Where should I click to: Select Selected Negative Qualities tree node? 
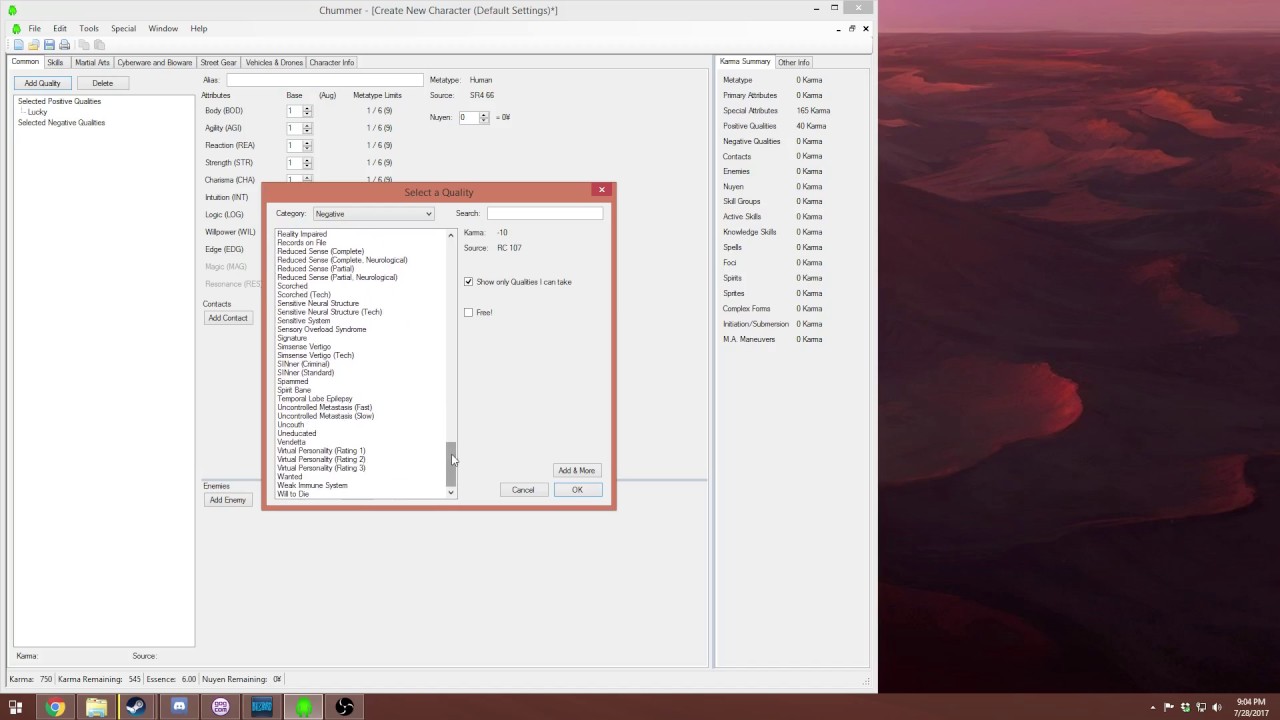[x=61, y=123]
